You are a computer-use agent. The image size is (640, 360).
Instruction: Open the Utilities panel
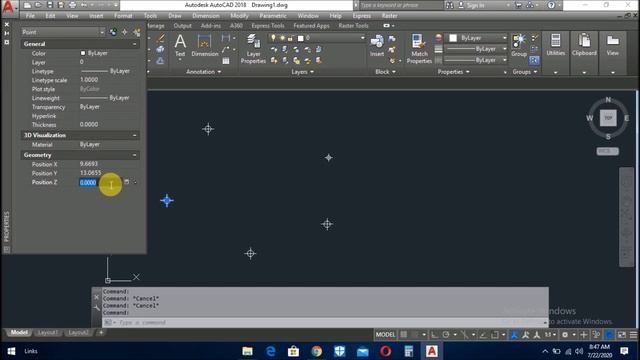click(x=556, y=45)
